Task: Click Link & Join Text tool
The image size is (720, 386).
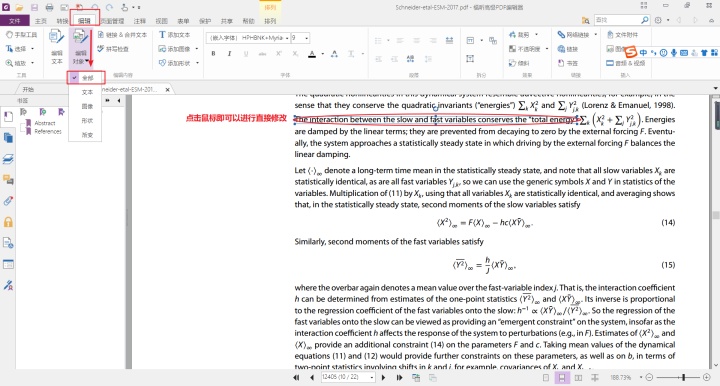Action: tap(122, 35)
